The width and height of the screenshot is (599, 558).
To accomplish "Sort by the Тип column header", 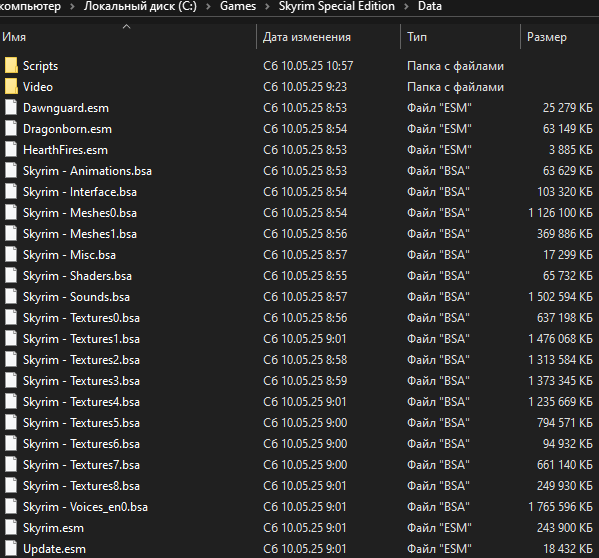I will [x=460, y=37].
